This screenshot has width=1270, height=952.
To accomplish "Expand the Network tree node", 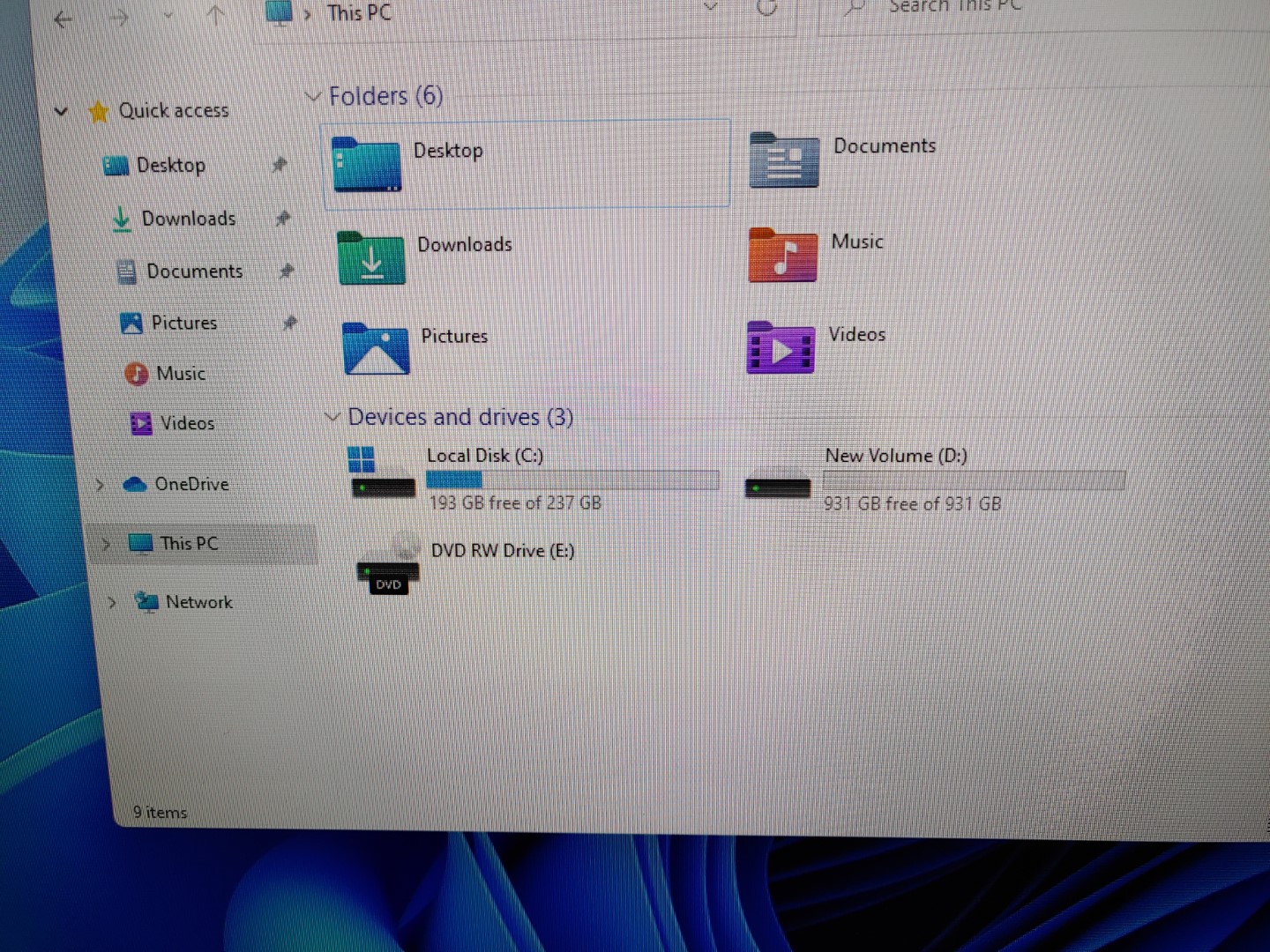I will click(112, 602).
